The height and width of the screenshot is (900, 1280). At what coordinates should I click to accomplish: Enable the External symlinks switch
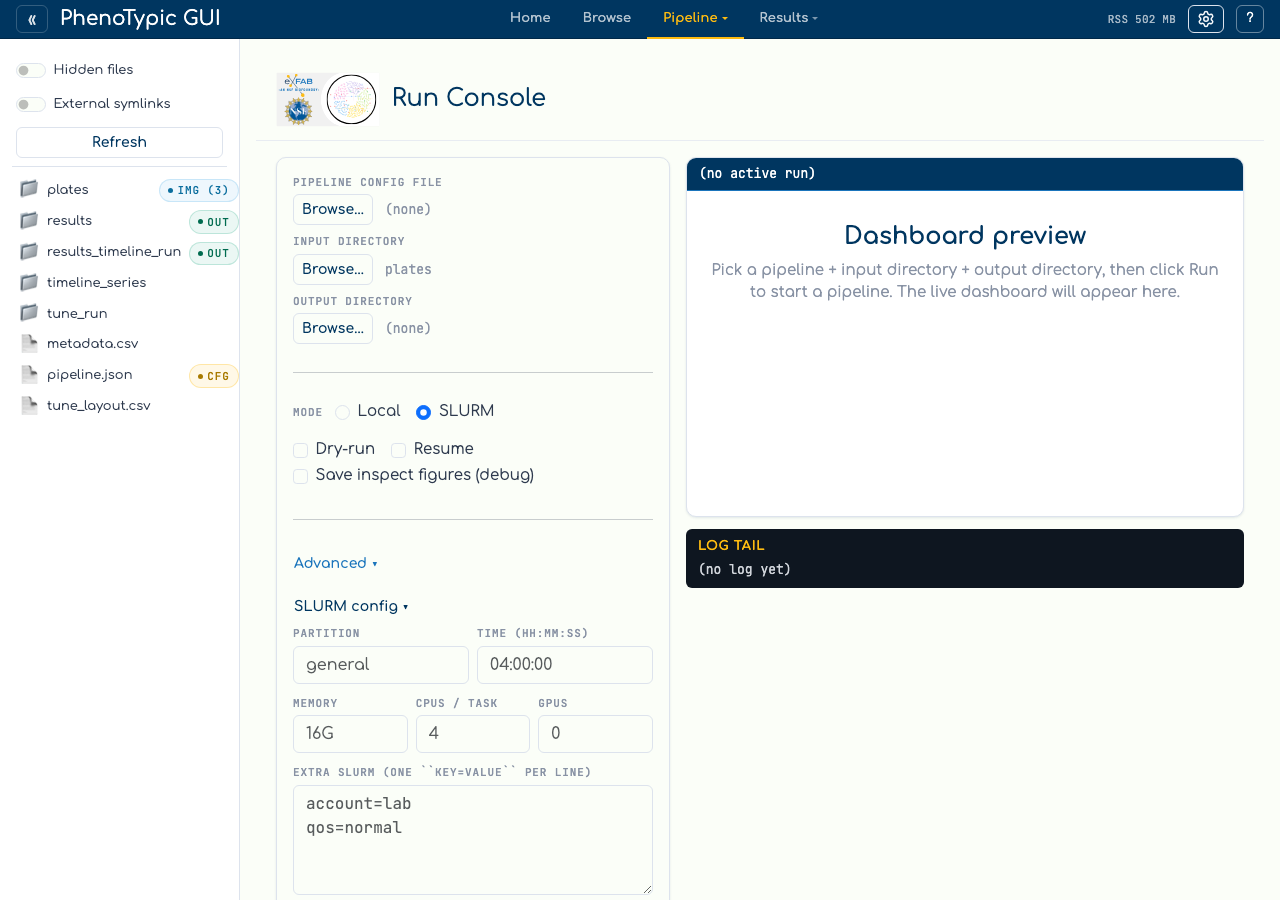pyautogui.click(x=31, y=104)
